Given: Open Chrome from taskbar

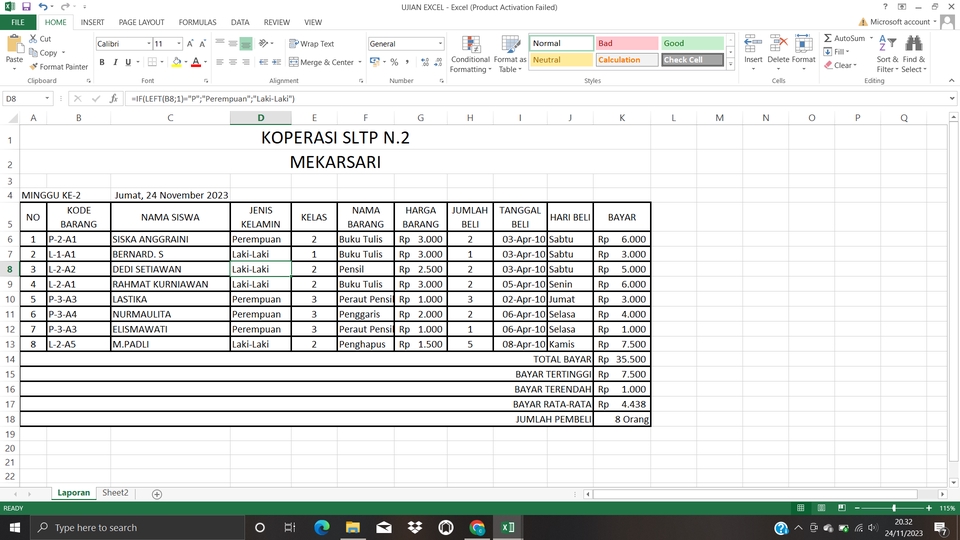Looking at the screenshot, I should 477,527.
